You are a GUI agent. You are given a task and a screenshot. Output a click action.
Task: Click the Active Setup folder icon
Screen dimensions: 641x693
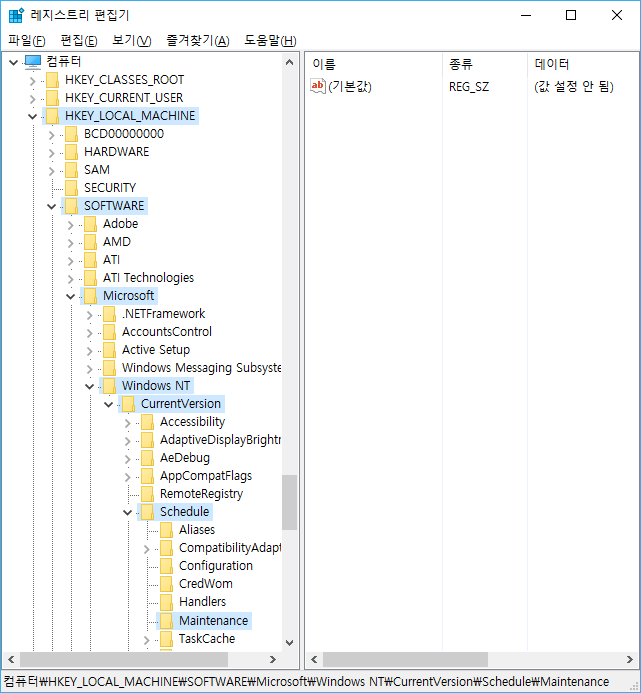pos(109,350)
